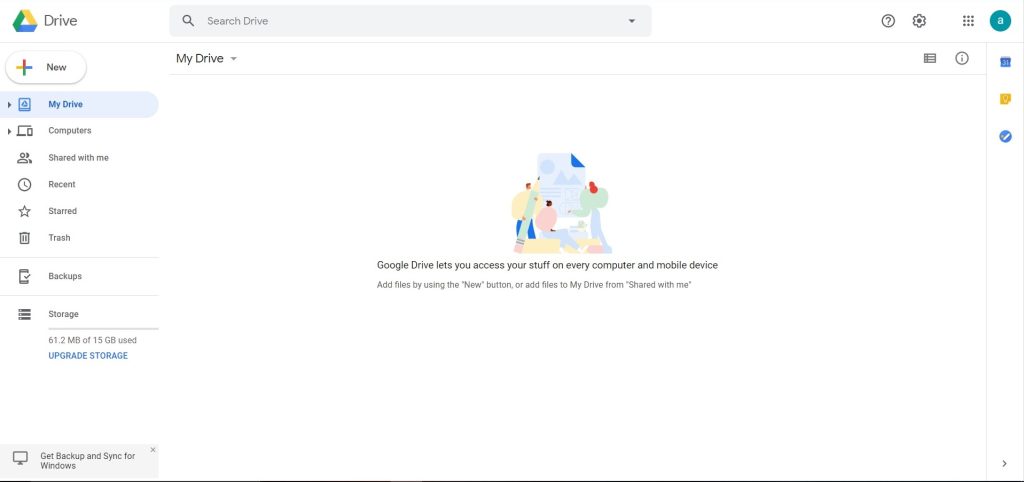
Task: Switch to list layout view
Action: click(x=930, y=59)
